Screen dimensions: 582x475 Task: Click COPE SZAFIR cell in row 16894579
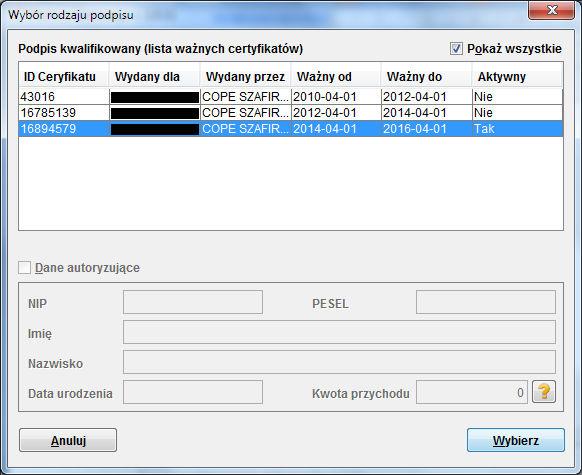245,129
